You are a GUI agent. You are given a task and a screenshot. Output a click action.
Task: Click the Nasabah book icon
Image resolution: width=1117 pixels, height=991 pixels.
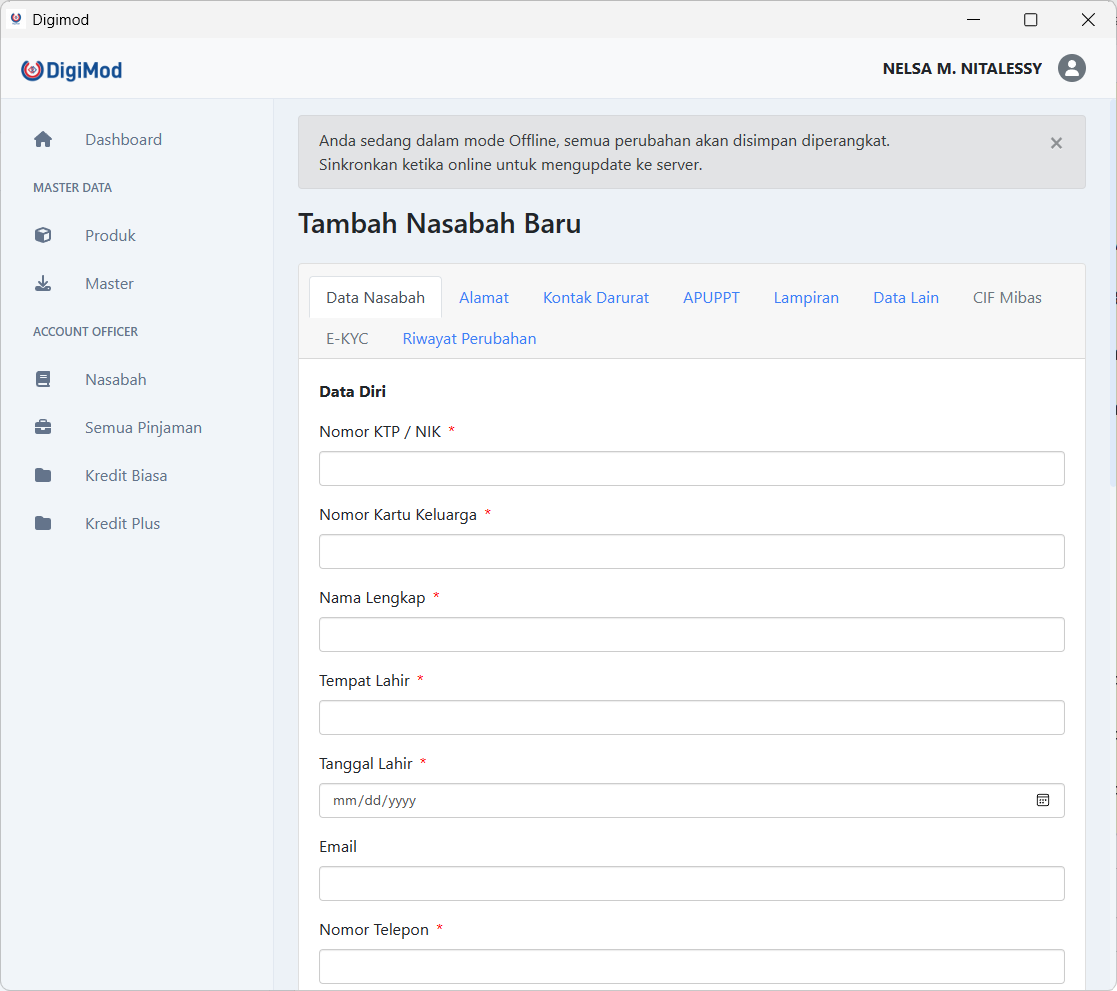43,380
